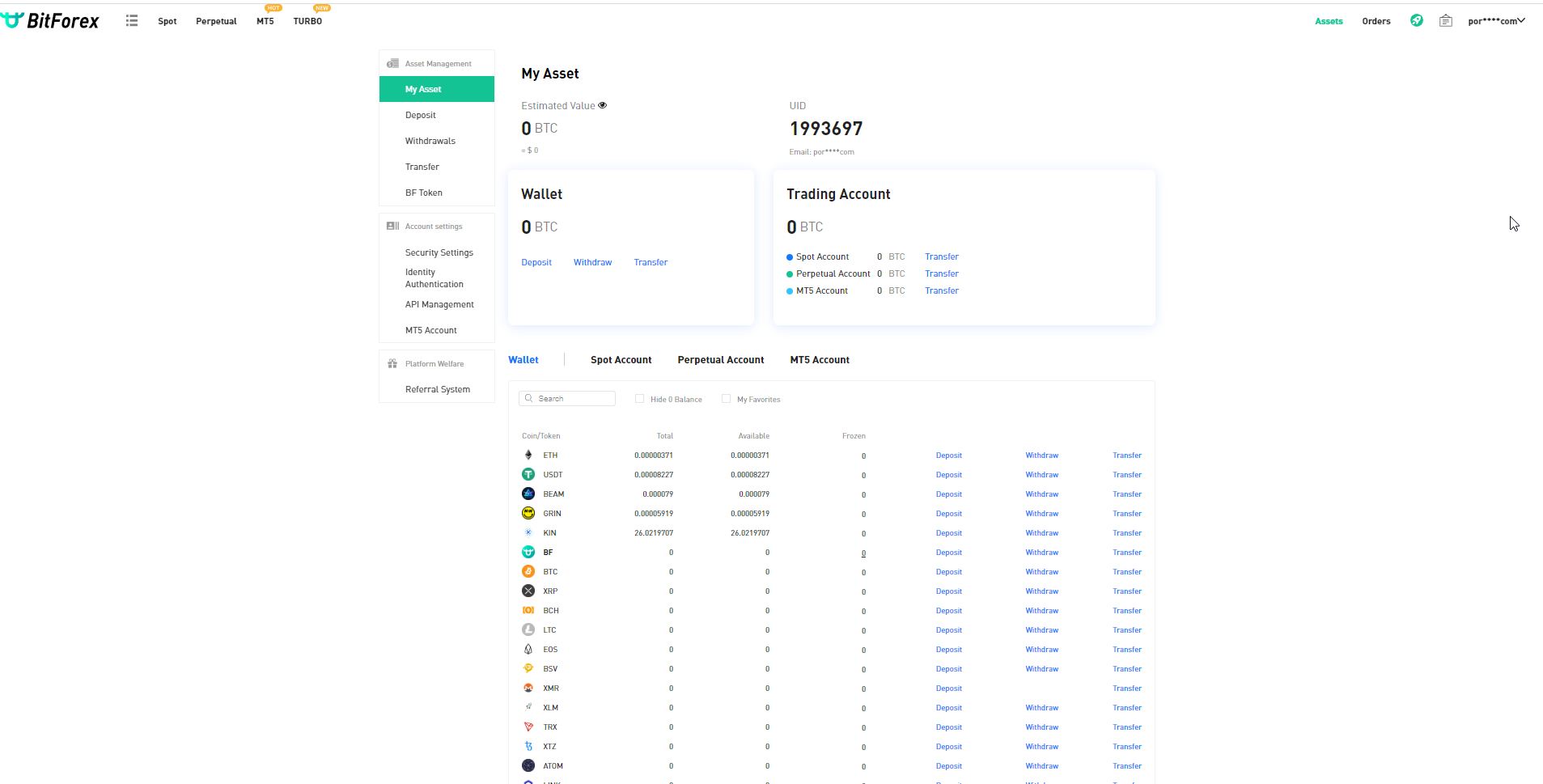Click the EOS coin icon
Viewport: 1543px width, 784px height.
[x=528, y=649]
